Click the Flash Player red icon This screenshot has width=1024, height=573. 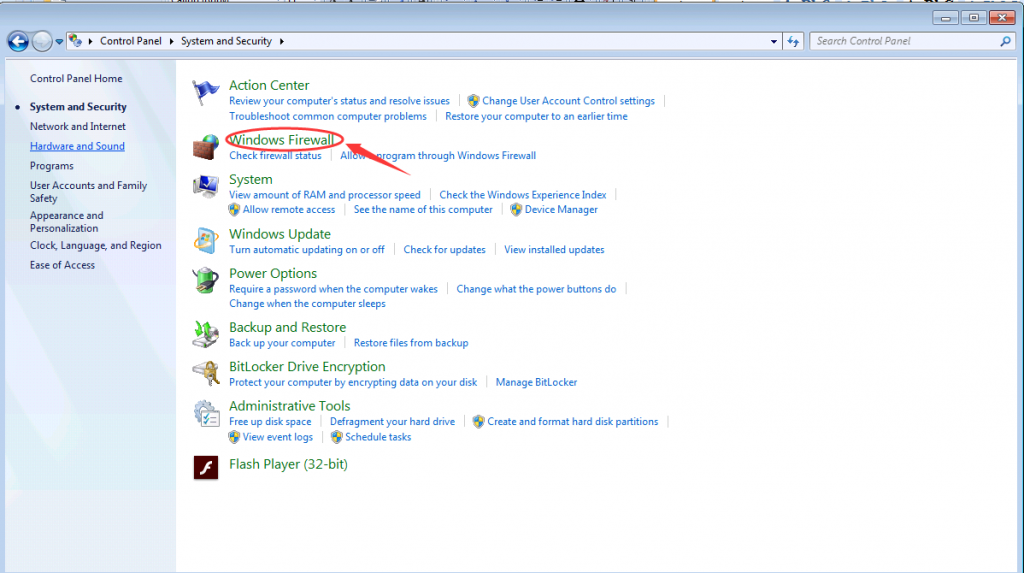click(x=206, y=467)
